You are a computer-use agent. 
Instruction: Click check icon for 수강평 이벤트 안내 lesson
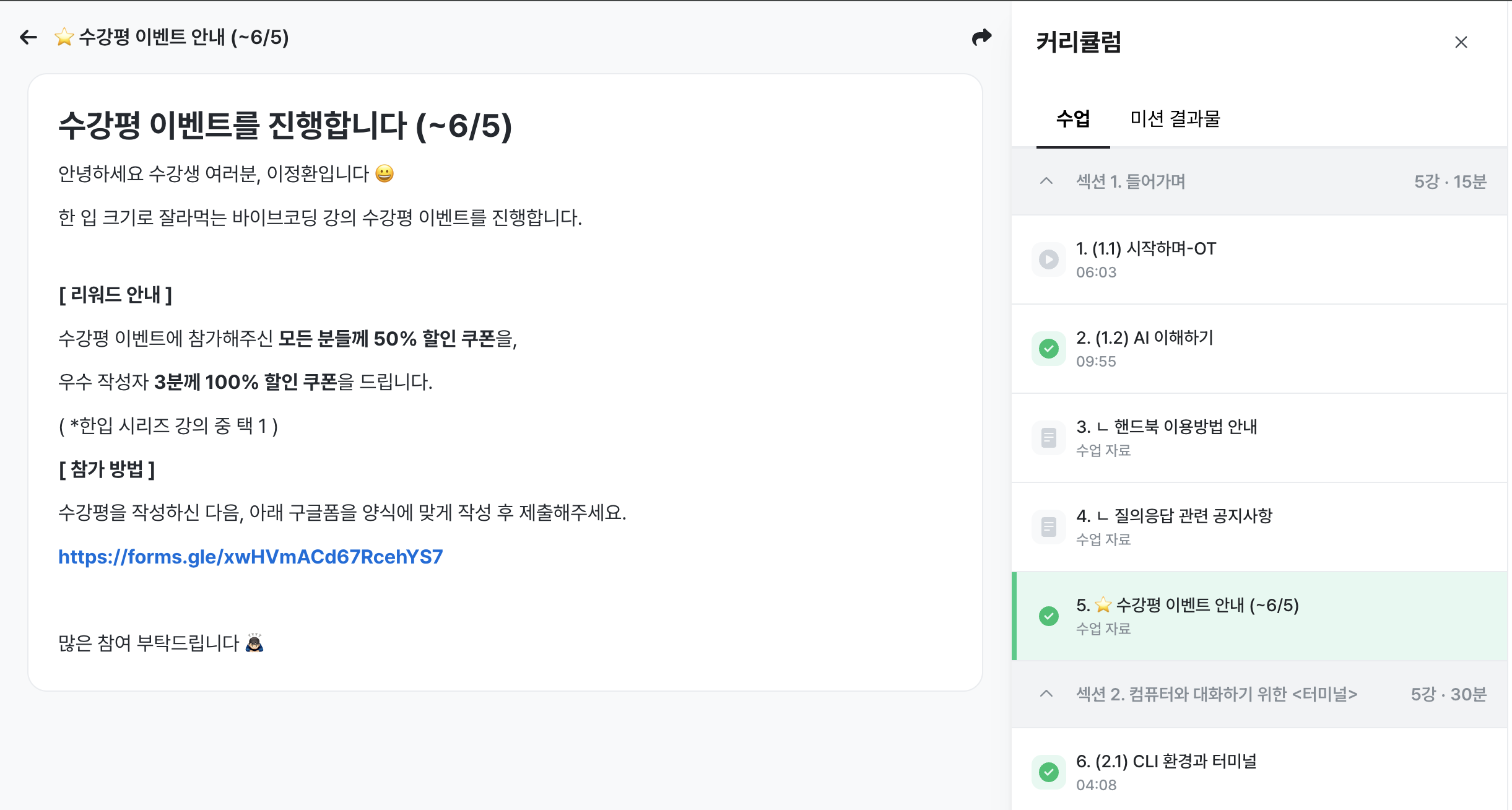pos(1049,616)
